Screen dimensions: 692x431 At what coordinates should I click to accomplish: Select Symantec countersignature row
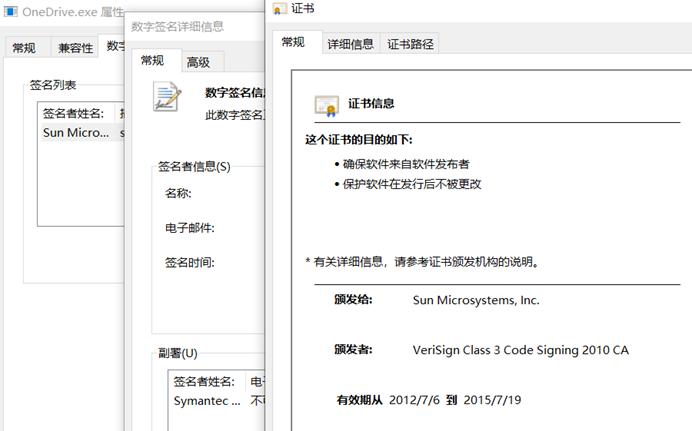click(x=218, y=401)
